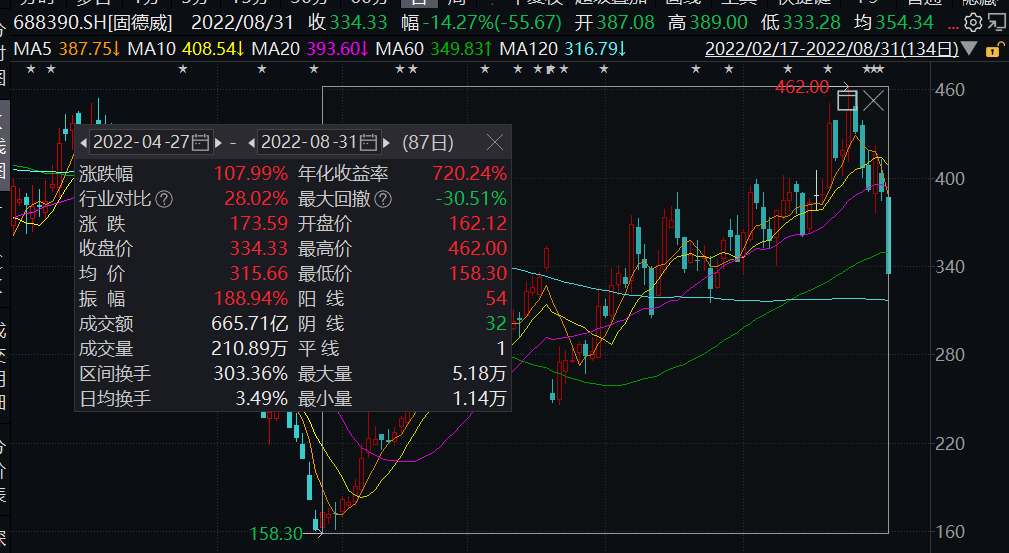1009x553 pixels.
Task: Close the chart selection box with its X
Action: pyautogui.click(x=873, y=100)
